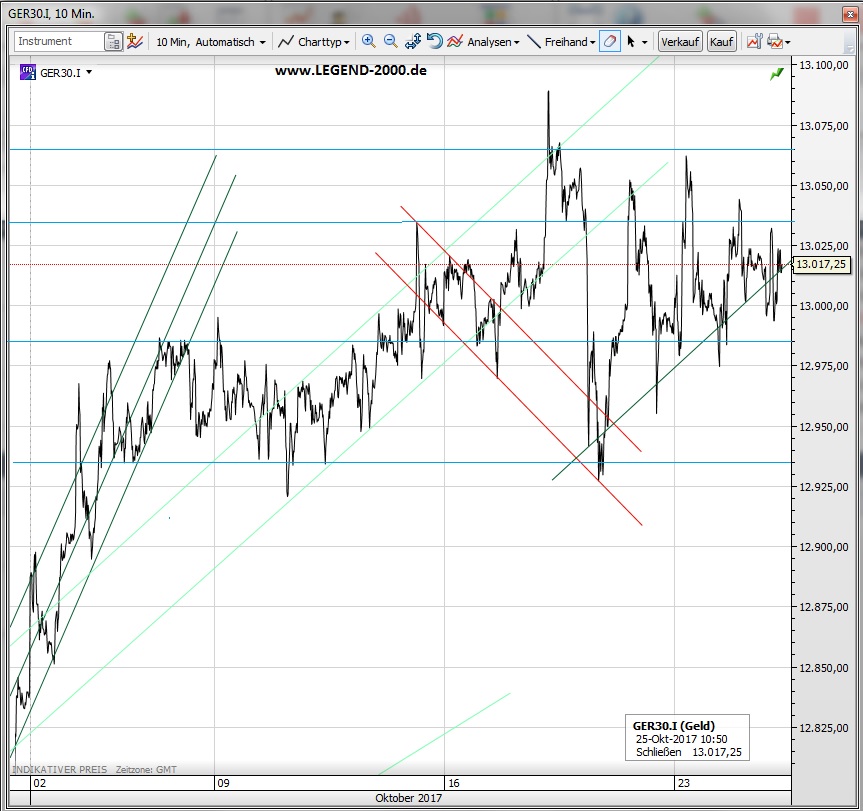Viewport: 863px width, 811px height.
Task: Open the instrument list picker icon
Action: pos(113,42)
